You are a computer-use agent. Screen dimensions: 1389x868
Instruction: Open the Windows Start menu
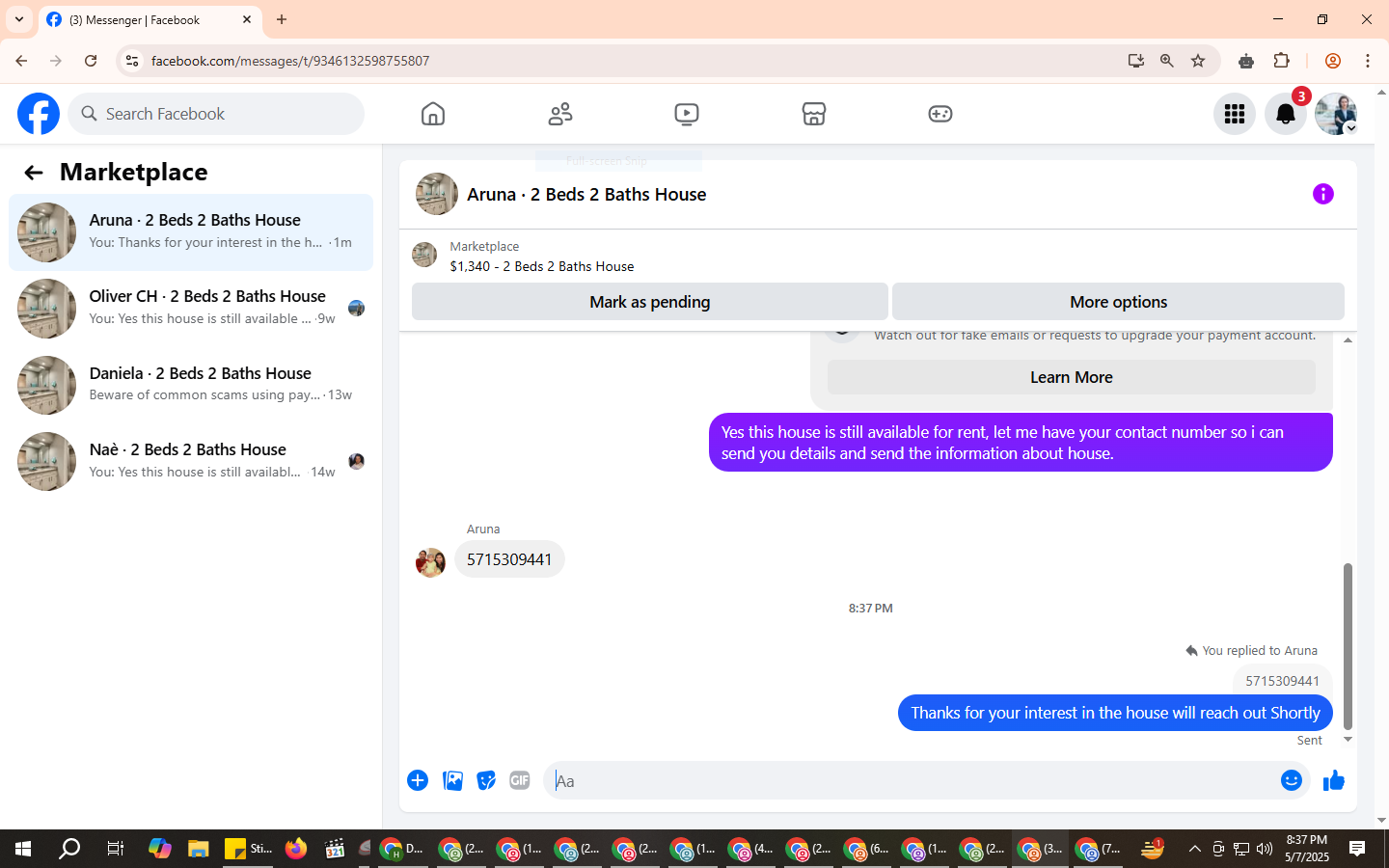(x=23, y=849)
